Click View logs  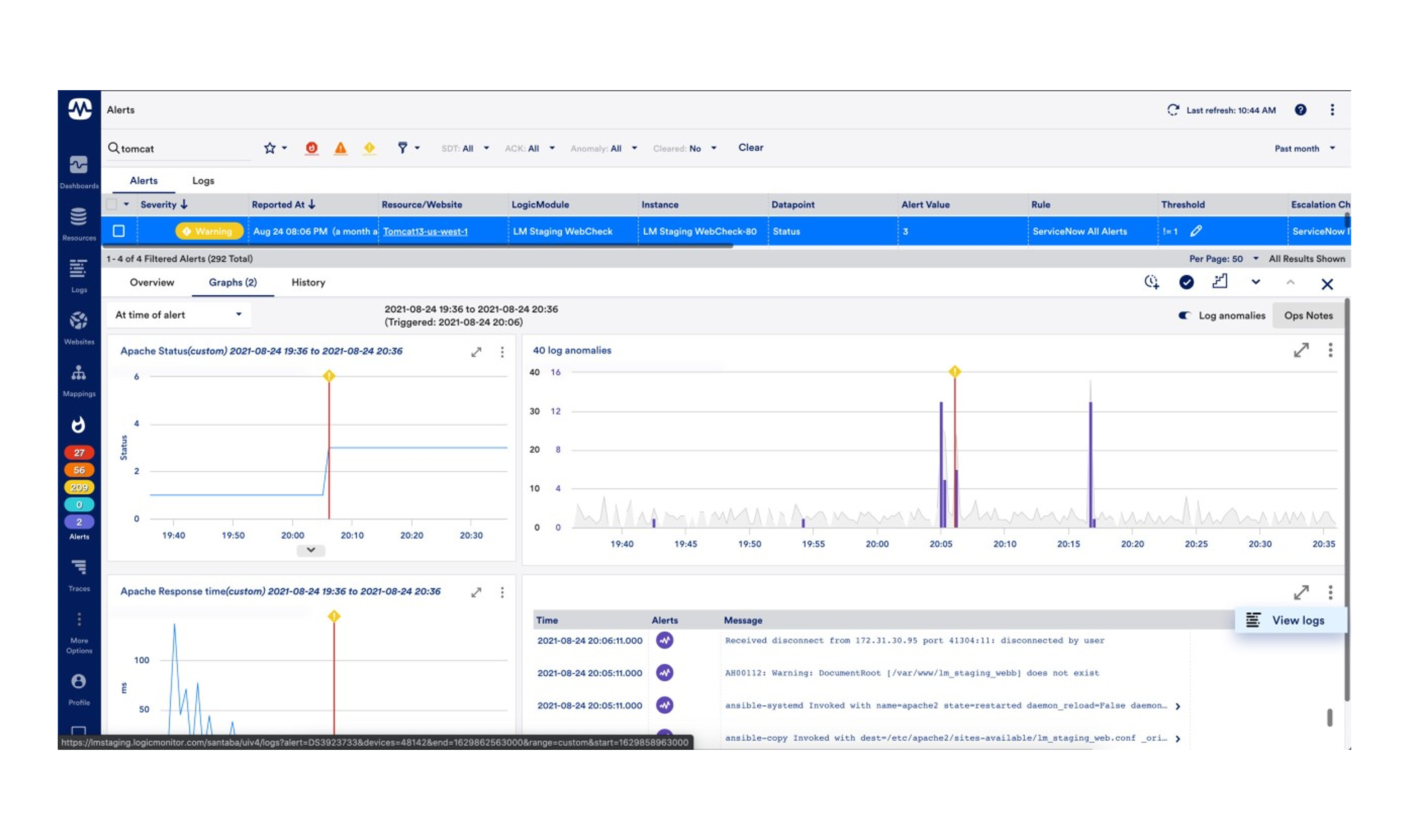[1291, 620]
